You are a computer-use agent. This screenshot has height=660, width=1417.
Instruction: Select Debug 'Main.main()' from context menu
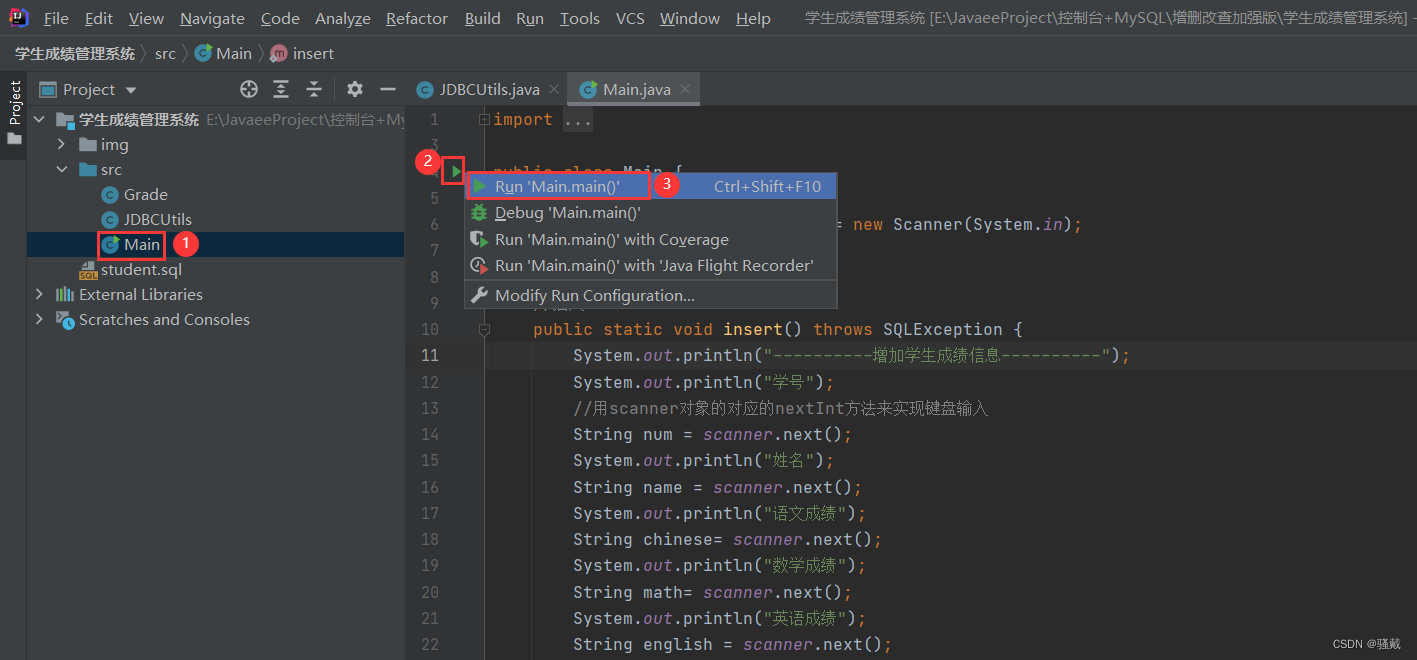[x=567, y=213]
